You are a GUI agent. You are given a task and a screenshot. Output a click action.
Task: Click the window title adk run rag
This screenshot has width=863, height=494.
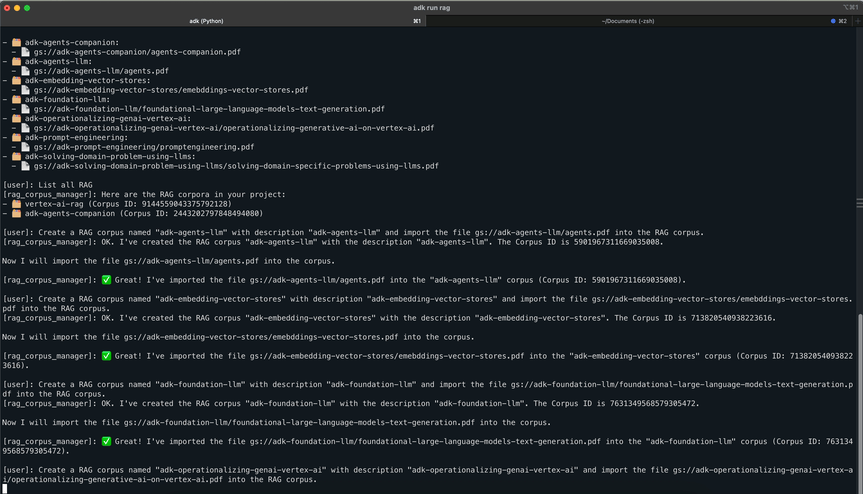tap(432, 8)
